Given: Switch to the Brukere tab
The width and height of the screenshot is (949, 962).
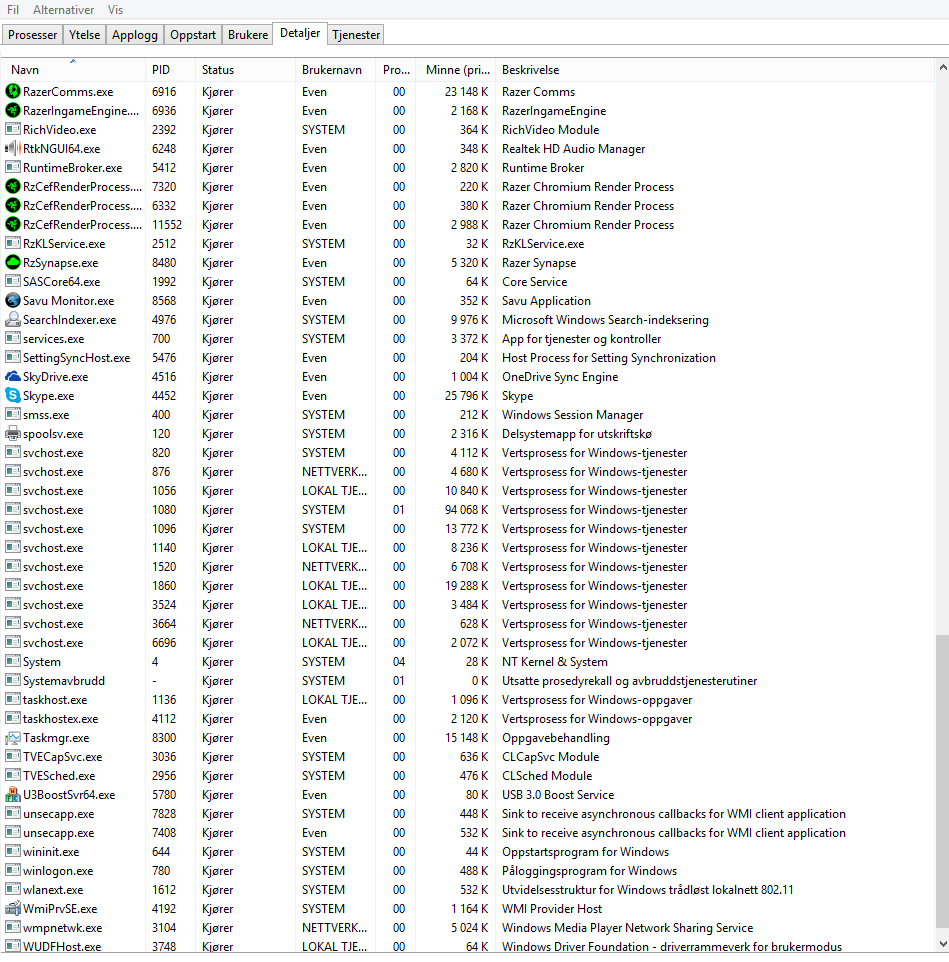Looking at the screenshot, I should 248,35.
